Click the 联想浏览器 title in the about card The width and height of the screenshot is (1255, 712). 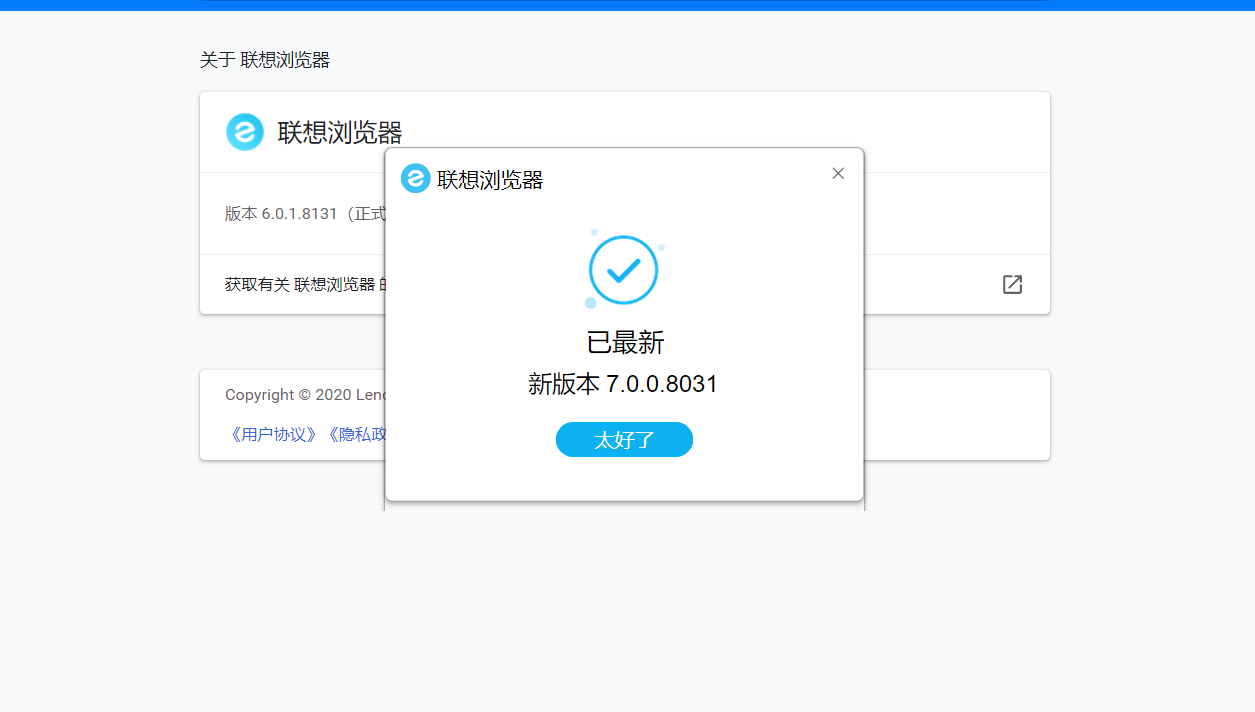(340, 132)
